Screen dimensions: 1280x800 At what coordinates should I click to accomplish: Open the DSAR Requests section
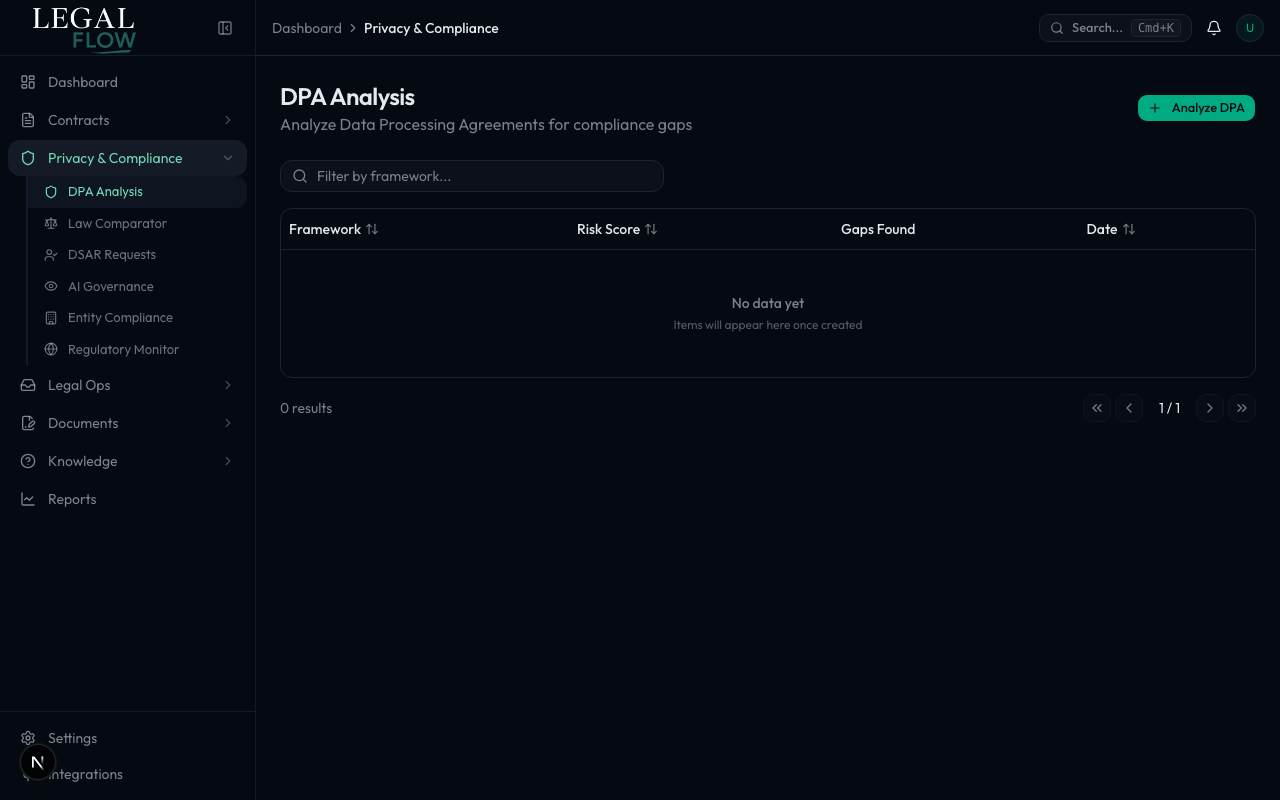pyautogui.click(x=113, y=254)
